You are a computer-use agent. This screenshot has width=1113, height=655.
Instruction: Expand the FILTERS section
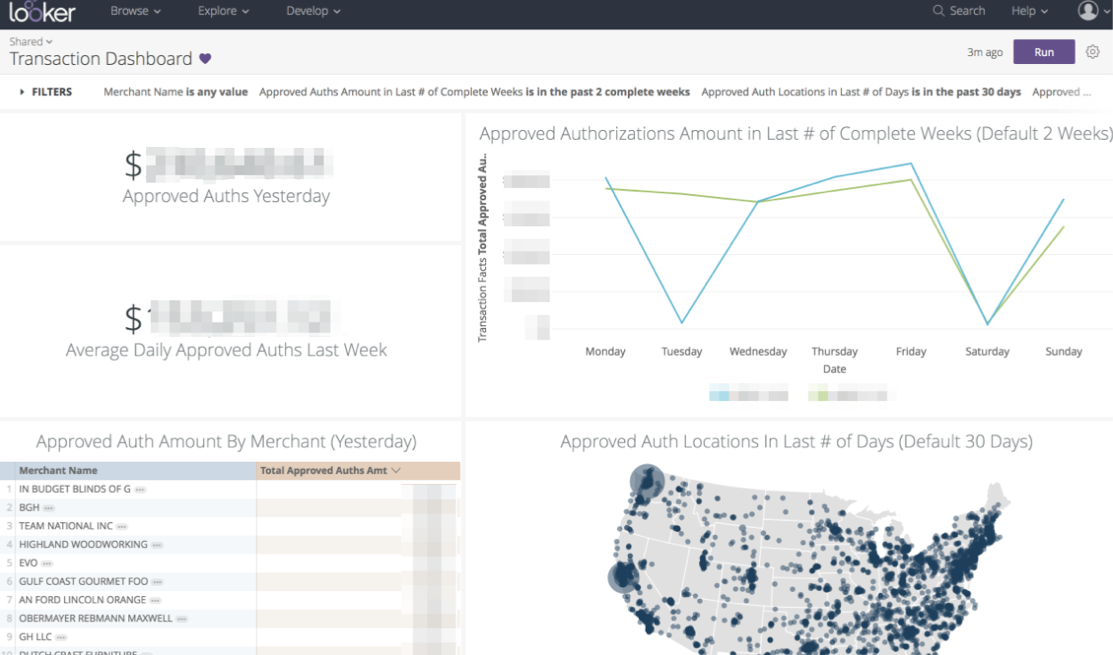pyautogui.click(x=46, y=92)
